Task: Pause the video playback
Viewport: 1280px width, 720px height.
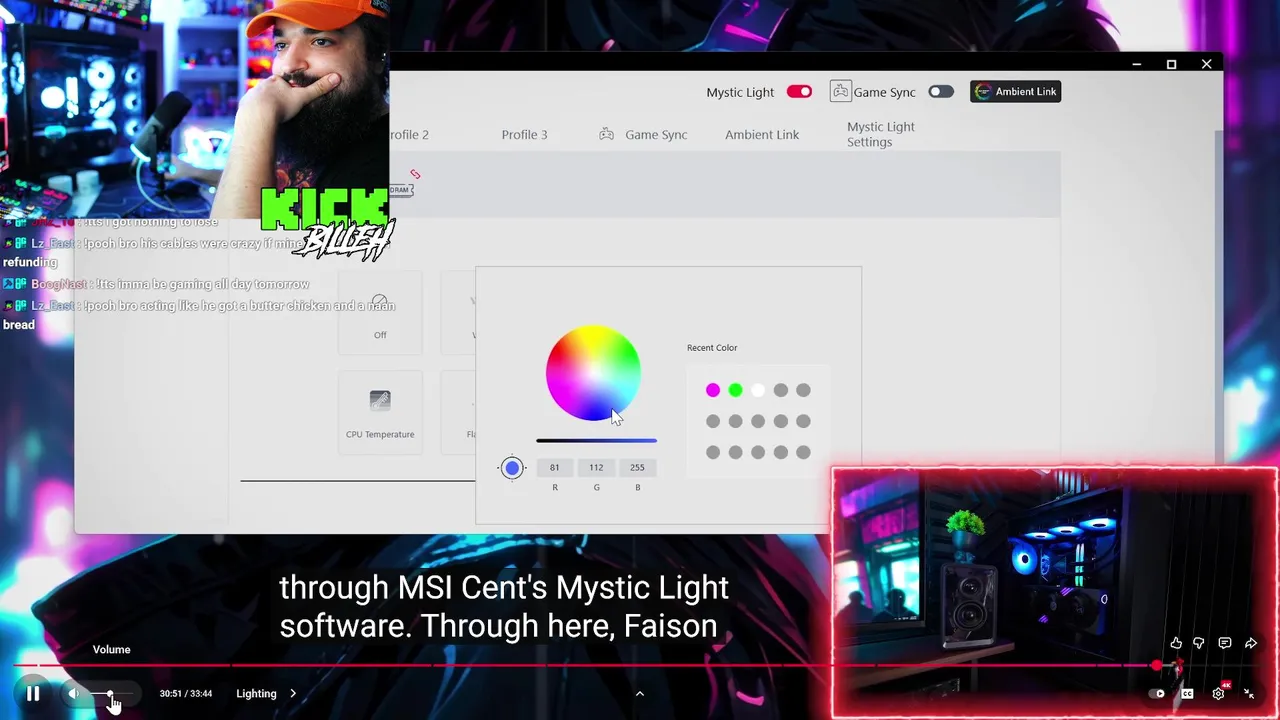Action: [33, 693]
